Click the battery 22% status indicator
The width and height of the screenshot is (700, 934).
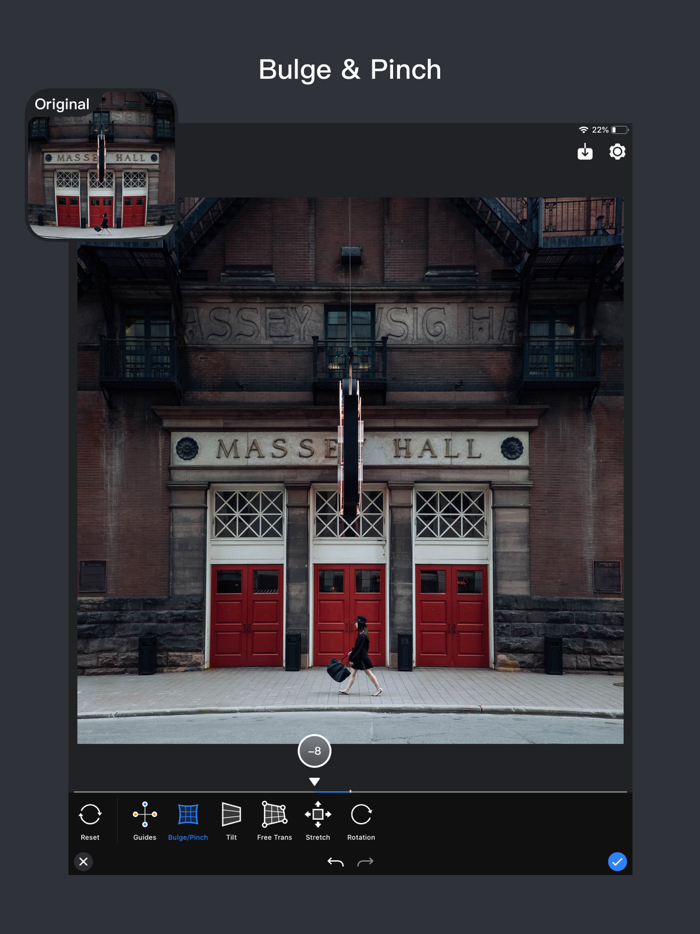click(610, 130)
